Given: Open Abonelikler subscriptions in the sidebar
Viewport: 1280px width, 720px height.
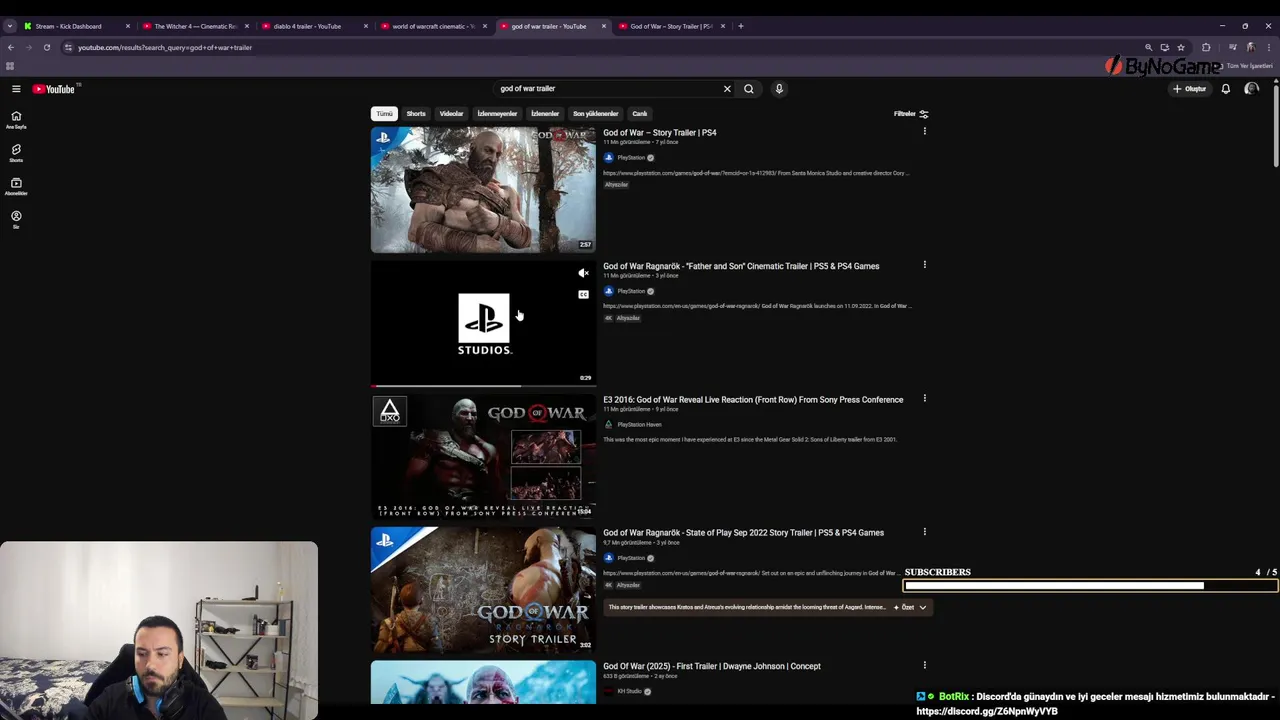Looking at the screenshot, I should click(x=16, y=186).
